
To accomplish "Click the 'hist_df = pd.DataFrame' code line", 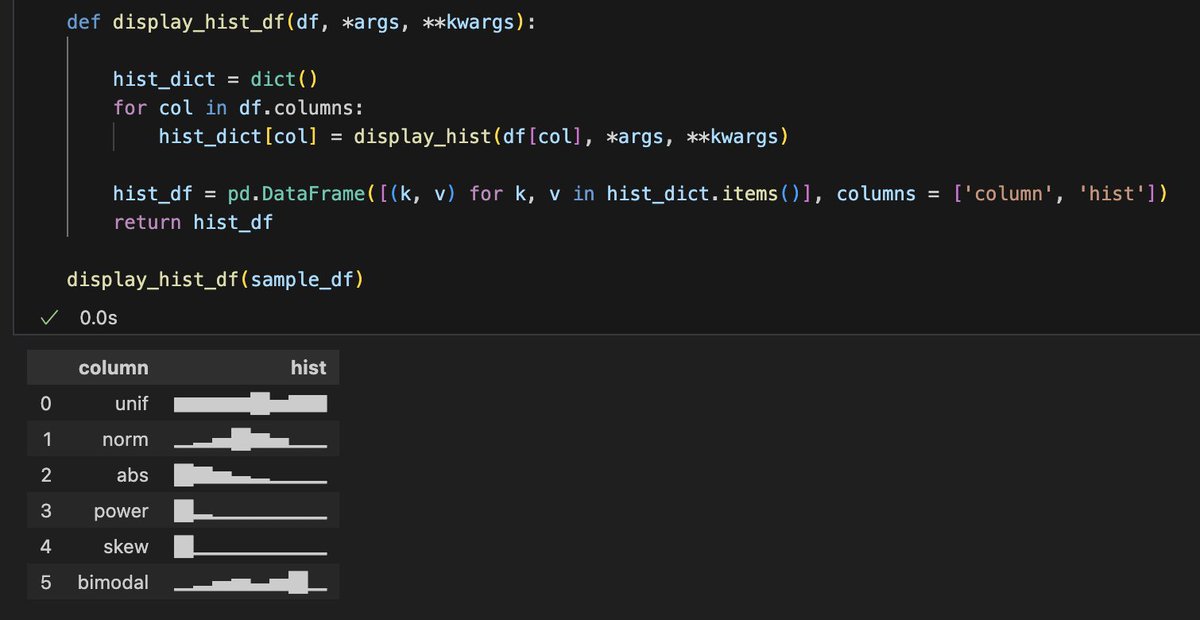I will pos(640,193).
